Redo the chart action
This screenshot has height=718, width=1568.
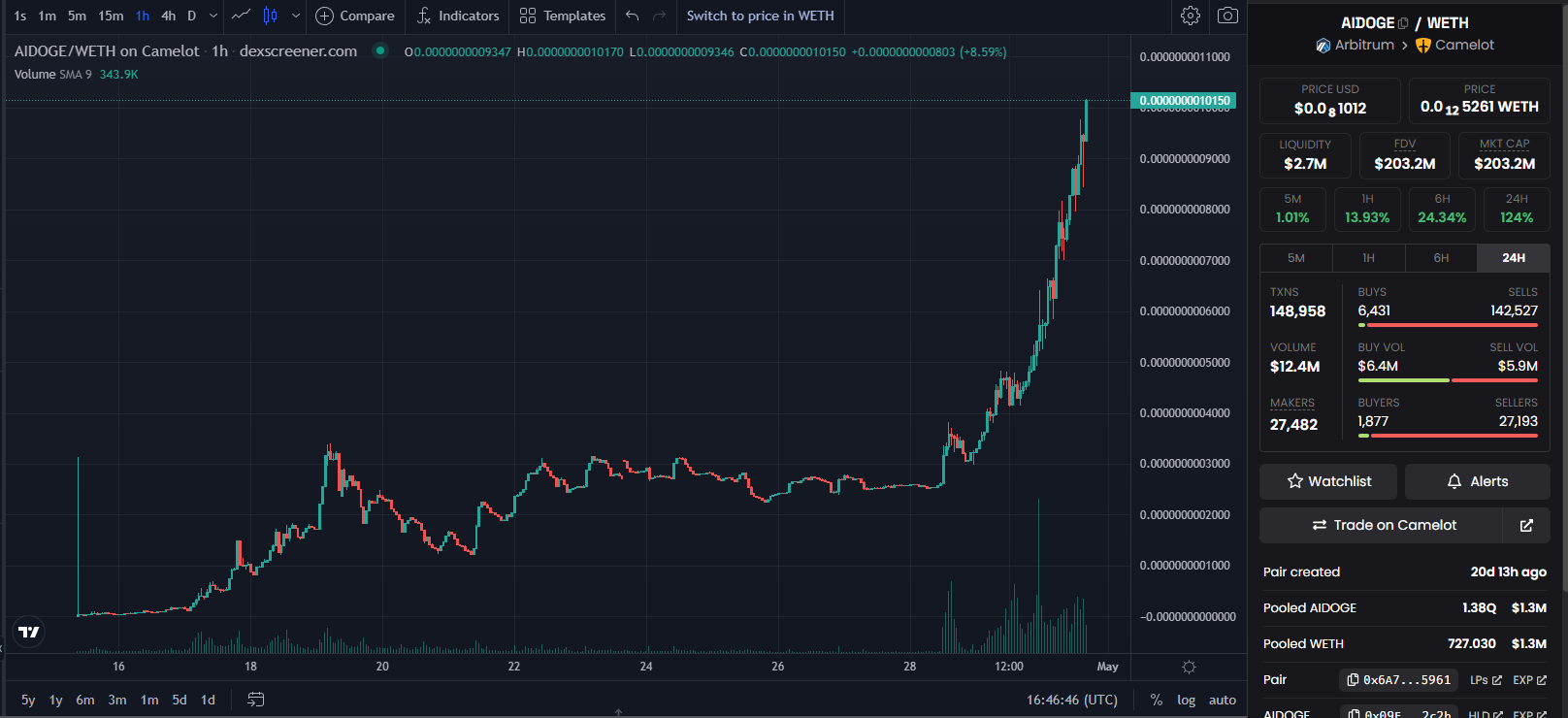(660, 16)
